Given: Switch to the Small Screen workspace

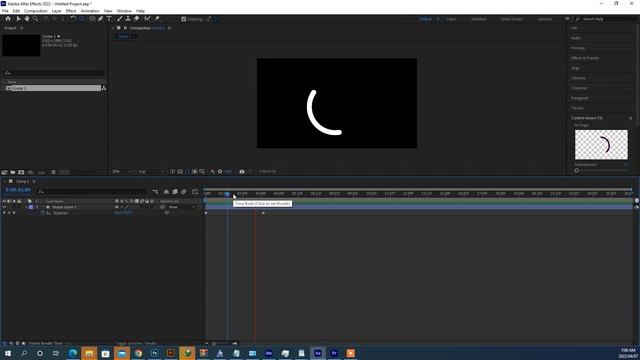Looking at the screenshot, I should pyautogui.click(x=511, y=19).
